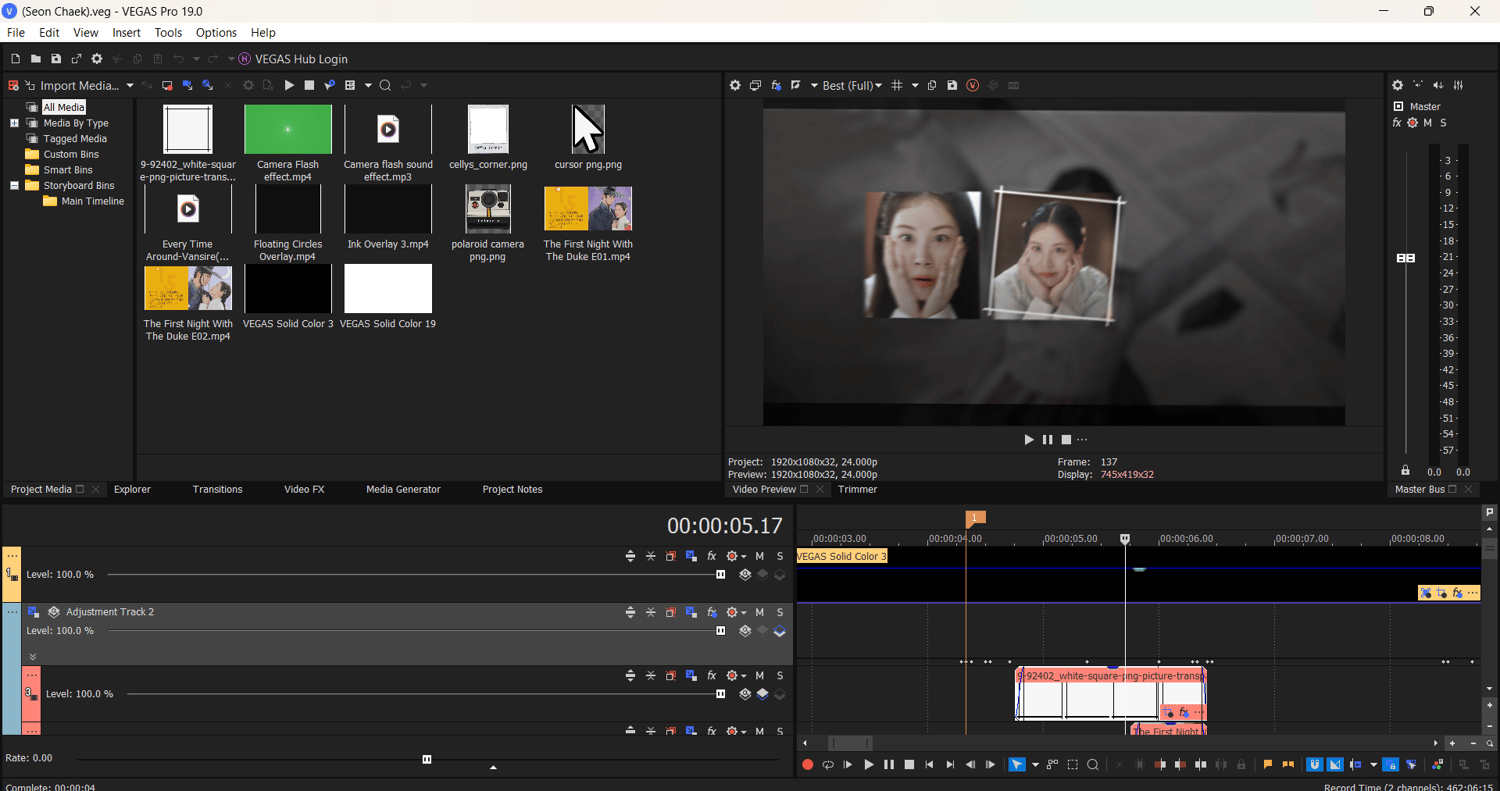
Task: Open the Project Media views dropdown arrow
Action: coord(368,86)
